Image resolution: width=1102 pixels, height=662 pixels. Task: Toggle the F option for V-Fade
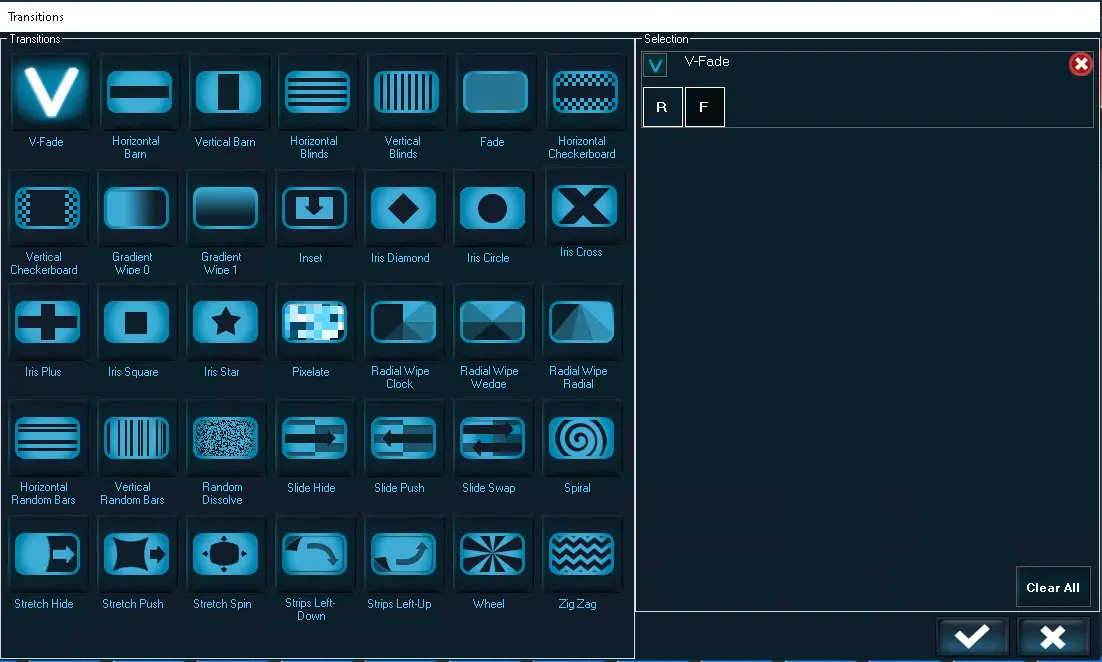click(704, 107)
